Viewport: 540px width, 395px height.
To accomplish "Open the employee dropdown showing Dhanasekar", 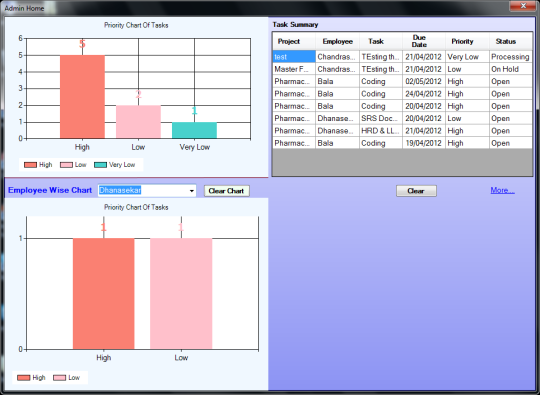I will [x=191, y=190].
